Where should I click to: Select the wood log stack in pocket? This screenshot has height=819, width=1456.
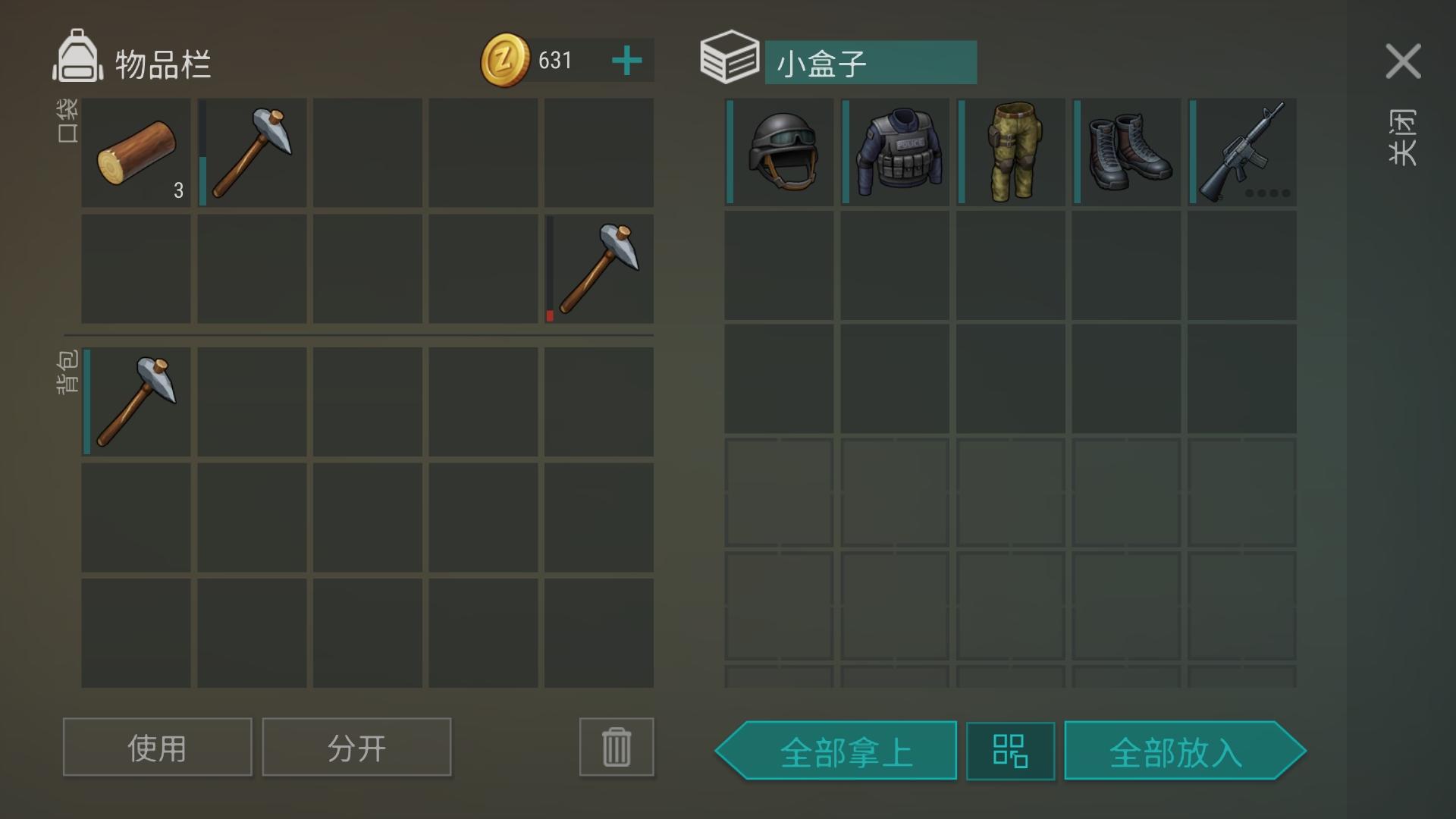(136, 152)
